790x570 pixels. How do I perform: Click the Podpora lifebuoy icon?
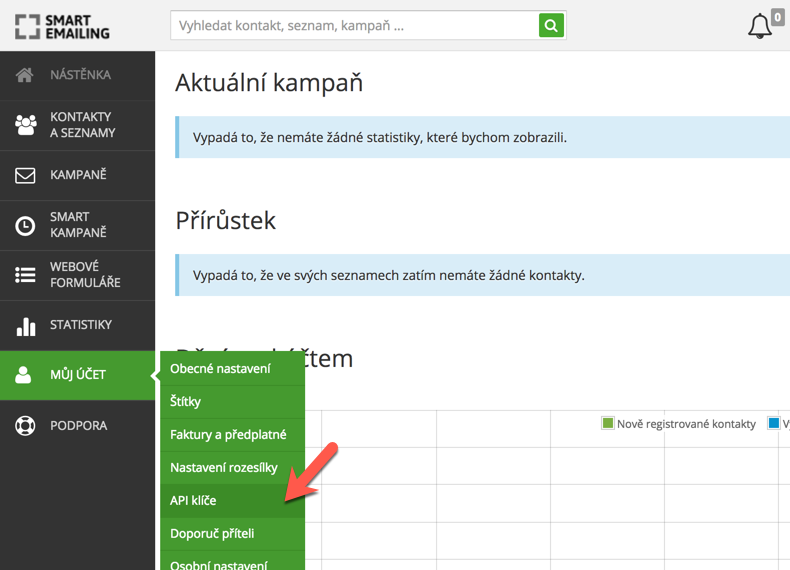(25, 426)
